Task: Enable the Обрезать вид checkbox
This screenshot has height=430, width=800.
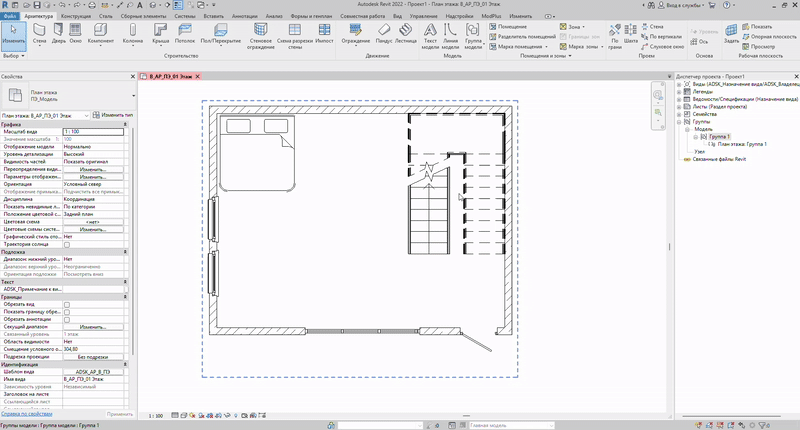Action: (x=67, y=304)
